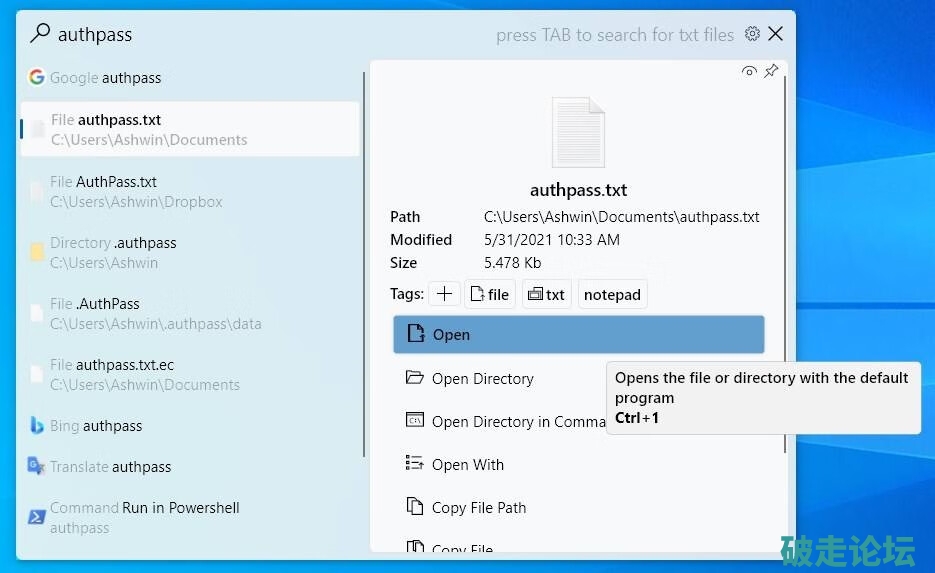Image resolution: width=935 pixels, height=573 pixels.
Task: Select the 'file' tag chip
Action: pos(490,294)
